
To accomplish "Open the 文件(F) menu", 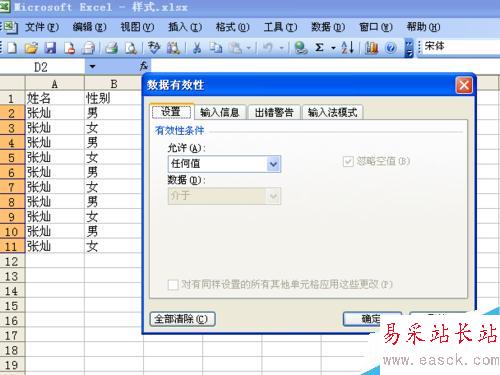I will tap(42, 27).
